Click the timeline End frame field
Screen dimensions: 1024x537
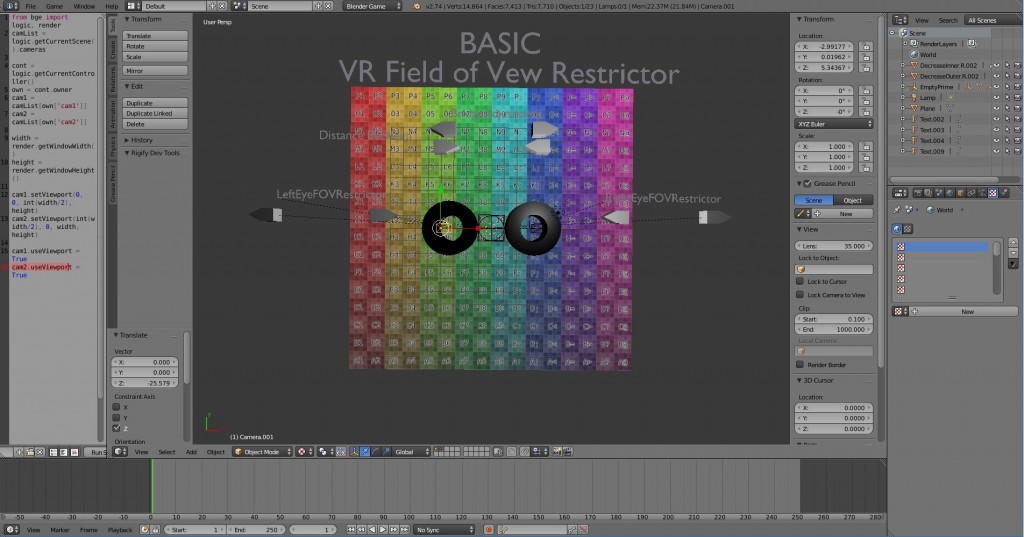(254, 530)
